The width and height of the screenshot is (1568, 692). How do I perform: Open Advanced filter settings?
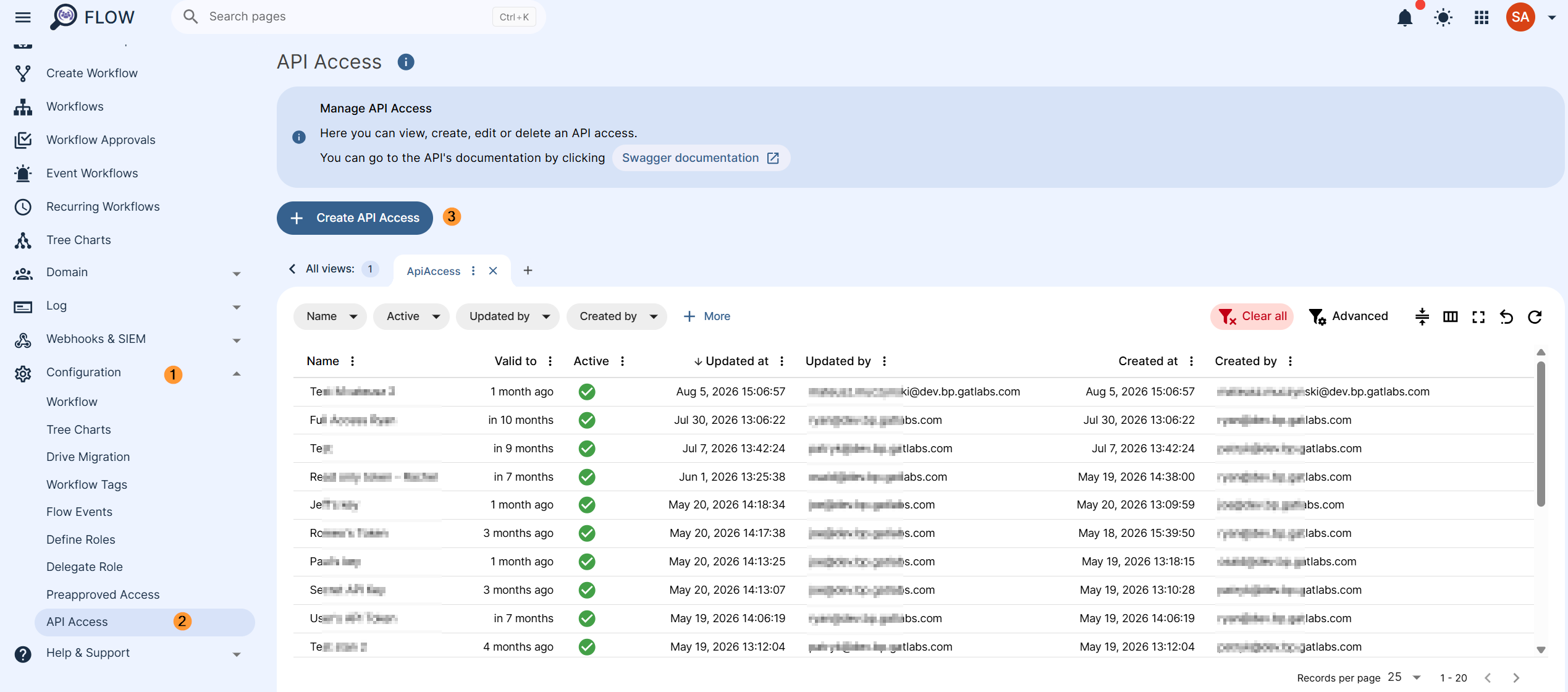tap(1347, 316)
